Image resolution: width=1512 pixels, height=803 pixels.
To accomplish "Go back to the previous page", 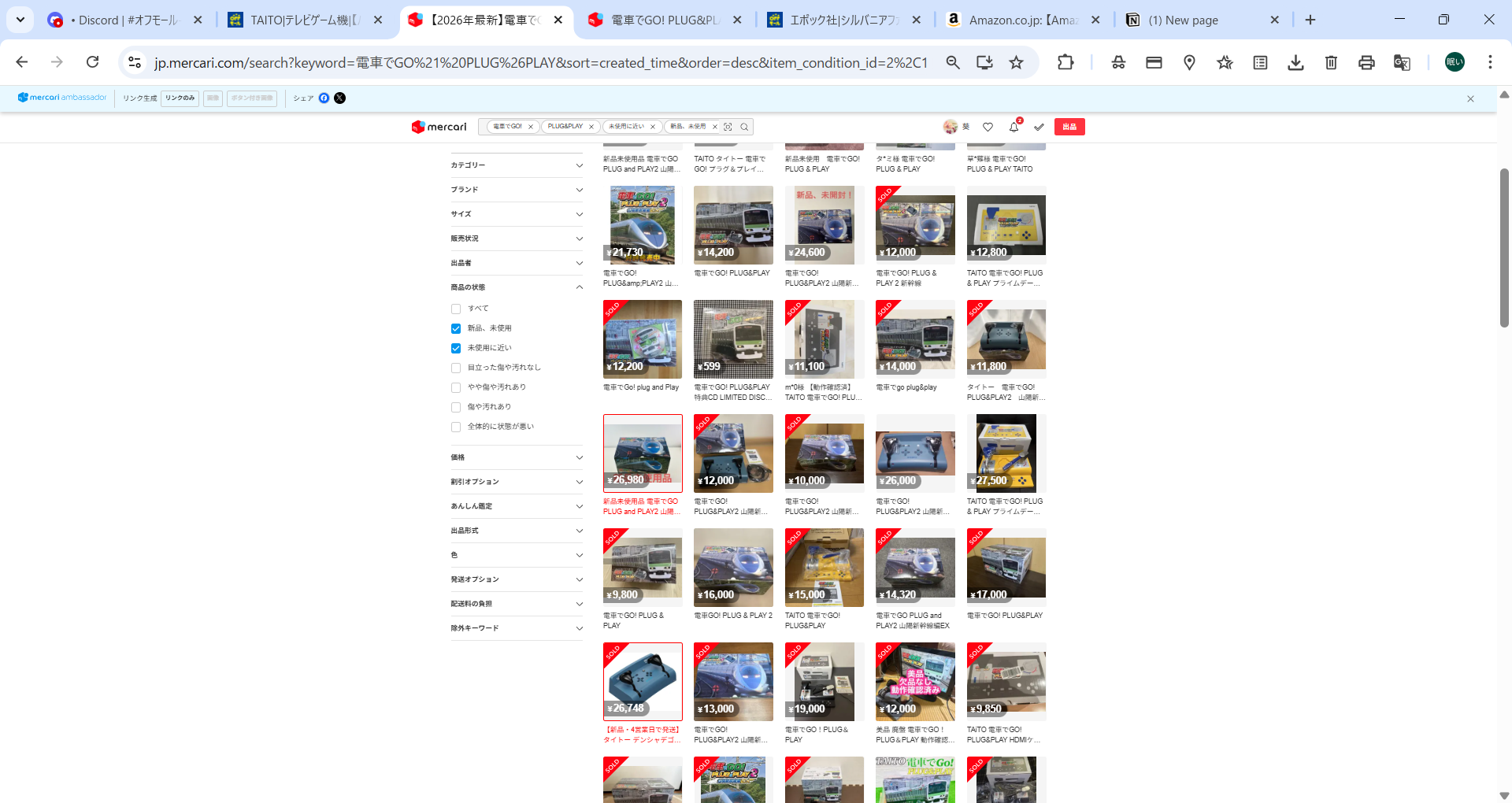I will 22,62.
